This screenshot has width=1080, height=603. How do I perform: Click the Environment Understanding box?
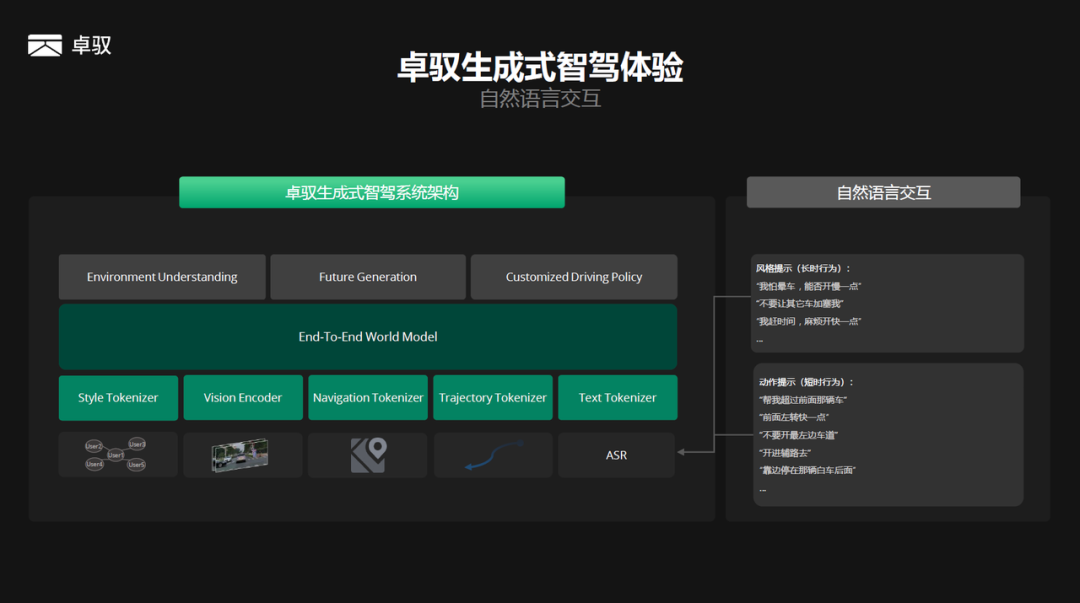click(162, 277)
